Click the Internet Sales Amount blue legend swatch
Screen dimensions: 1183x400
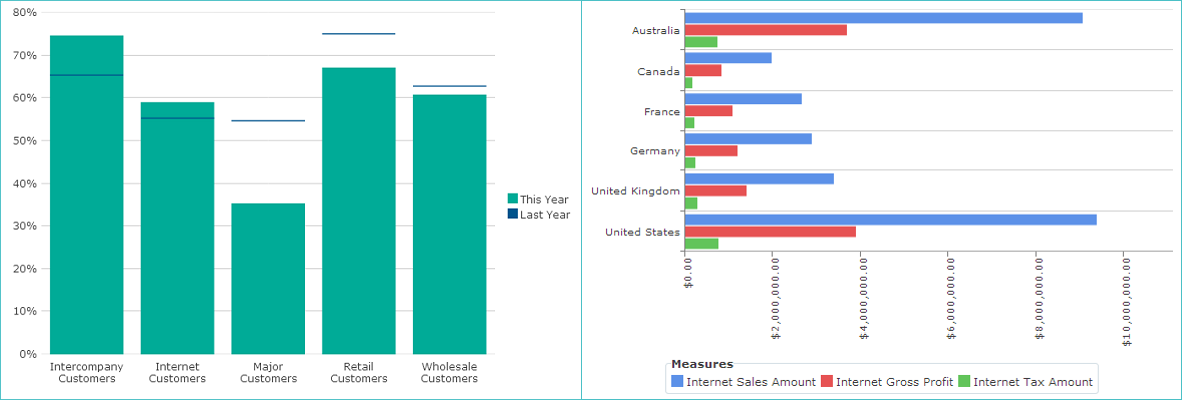pos(677,382)
